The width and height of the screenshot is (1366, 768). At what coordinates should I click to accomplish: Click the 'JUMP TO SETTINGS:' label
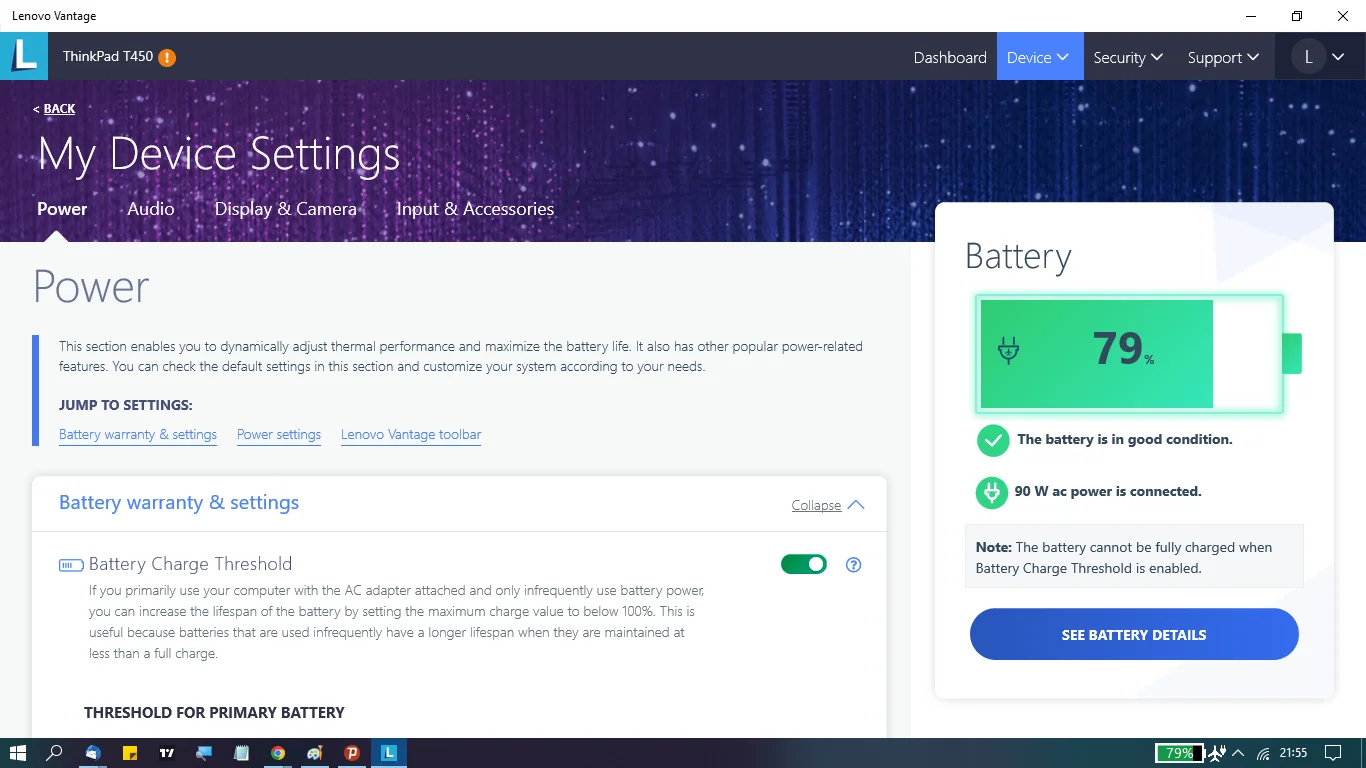pos(126,405)
